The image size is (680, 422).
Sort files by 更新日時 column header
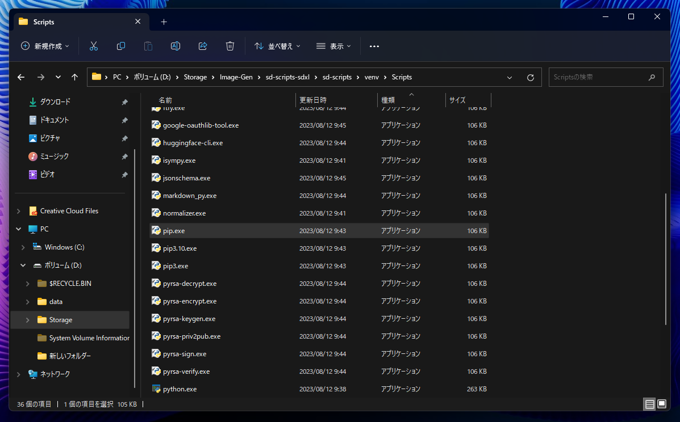(313, 100)
